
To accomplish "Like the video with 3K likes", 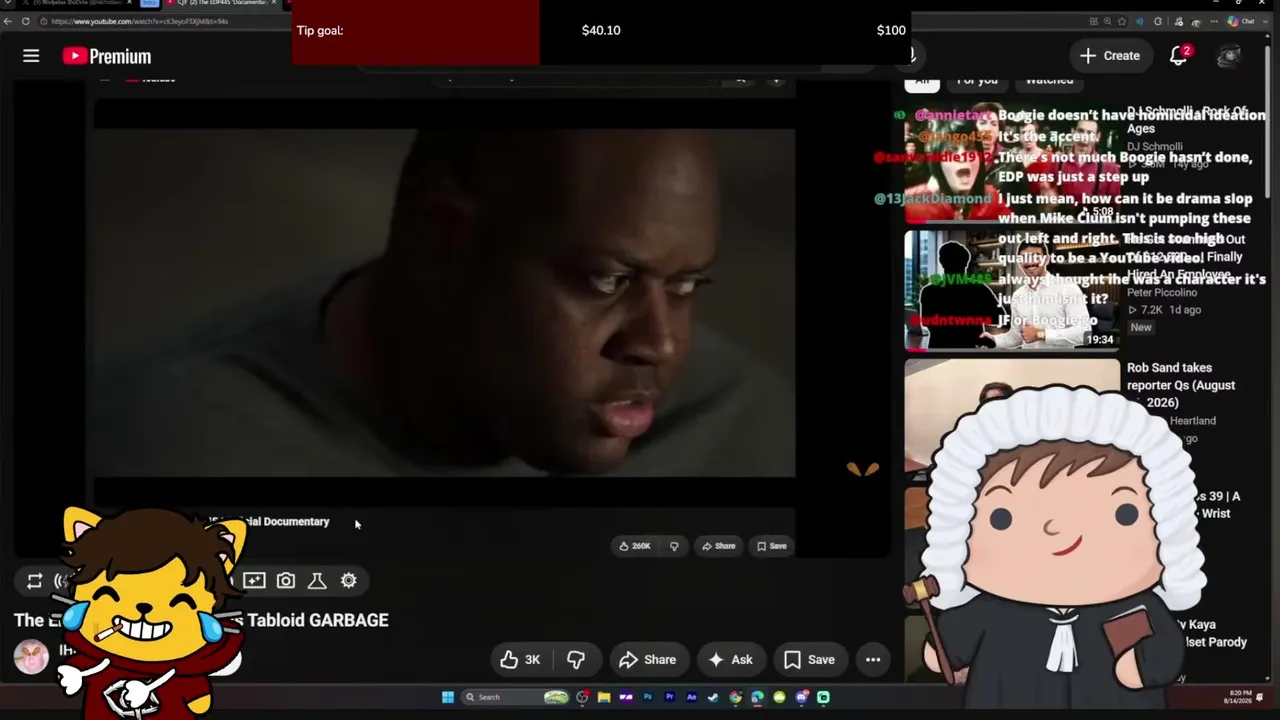I will click(x=521, y=659).
